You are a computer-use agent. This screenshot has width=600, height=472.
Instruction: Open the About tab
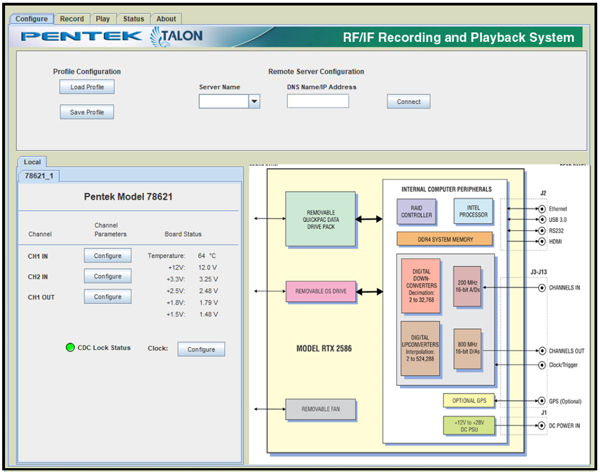pos(166,19)
